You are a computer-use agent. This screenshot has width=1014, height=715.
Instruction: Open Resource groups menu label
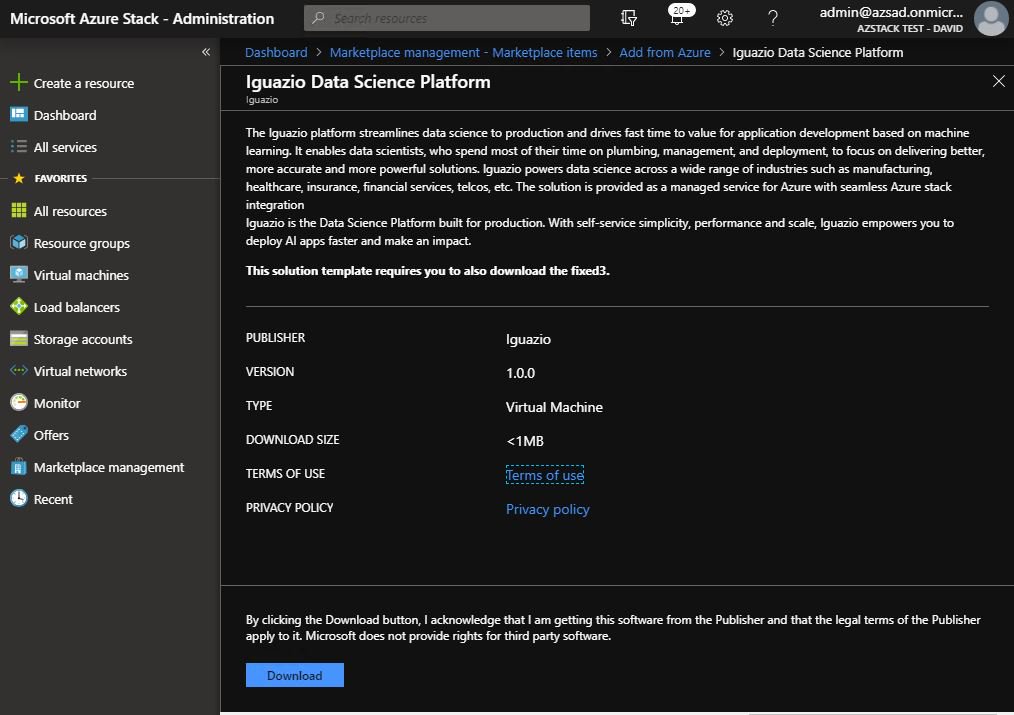81,244
